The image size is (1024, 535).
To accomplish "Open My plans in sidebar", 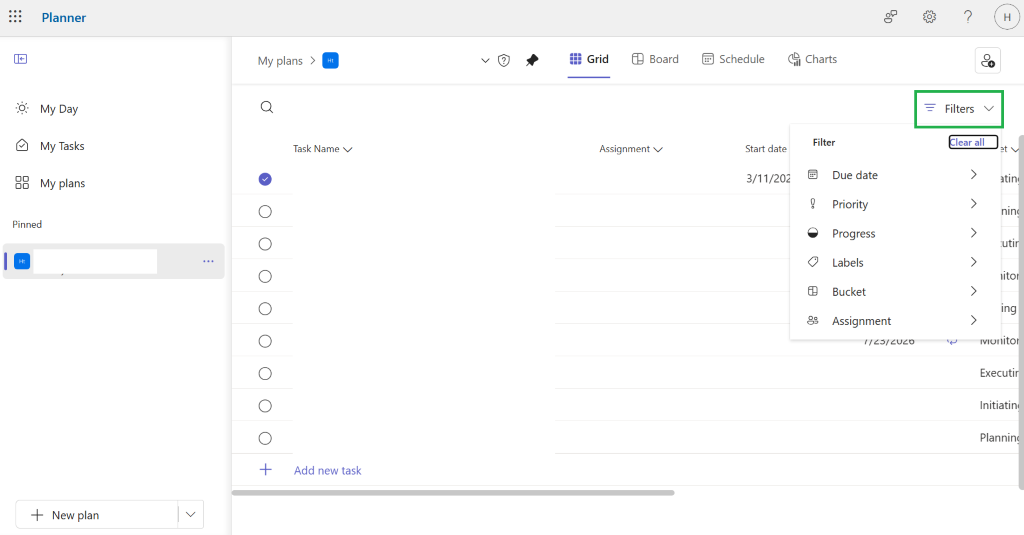I will click(62, 183).
